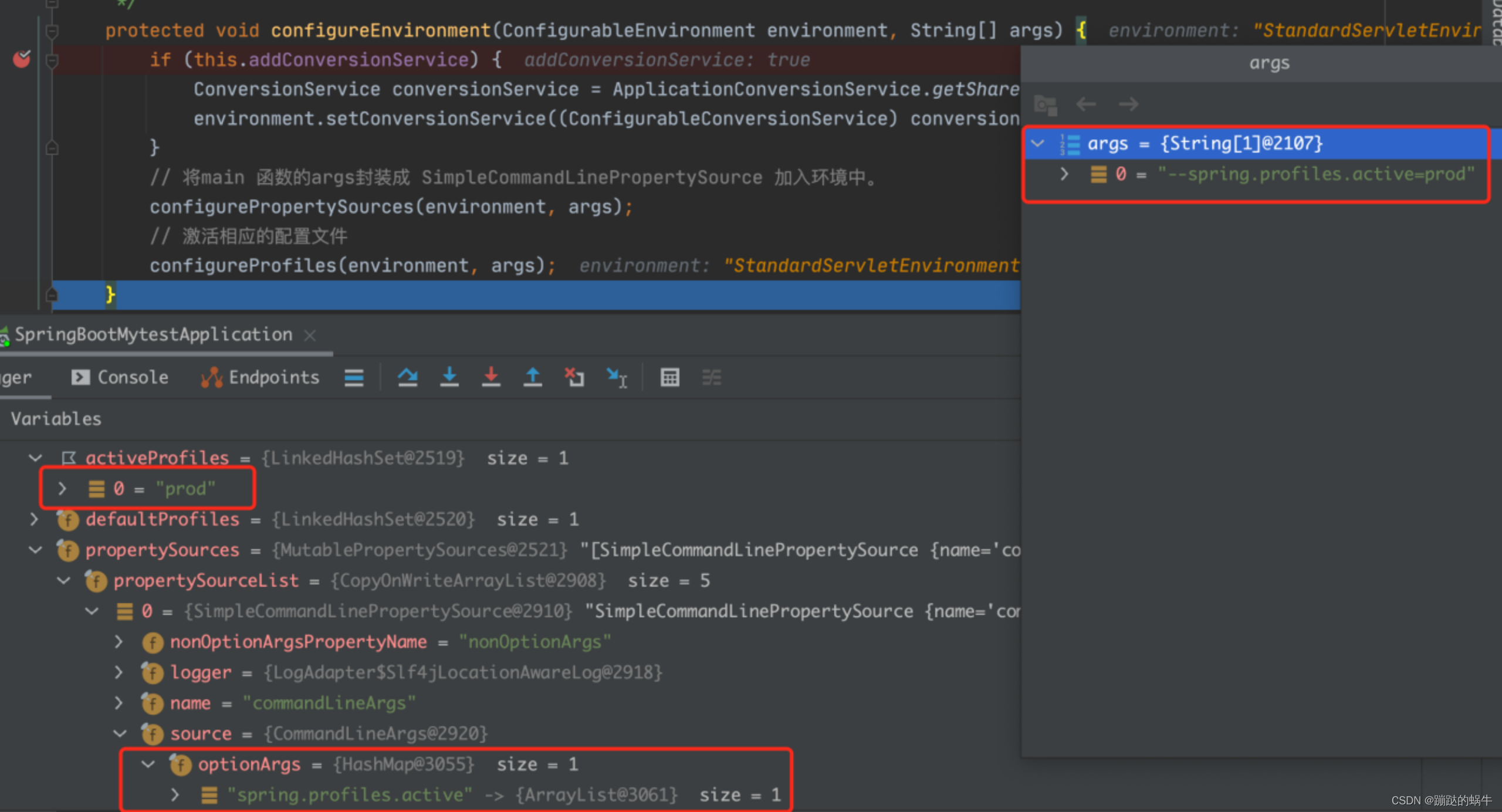Click the Step Over debugger icon
This screenshot has height=812, width=1502.
(x=408, y=377)
